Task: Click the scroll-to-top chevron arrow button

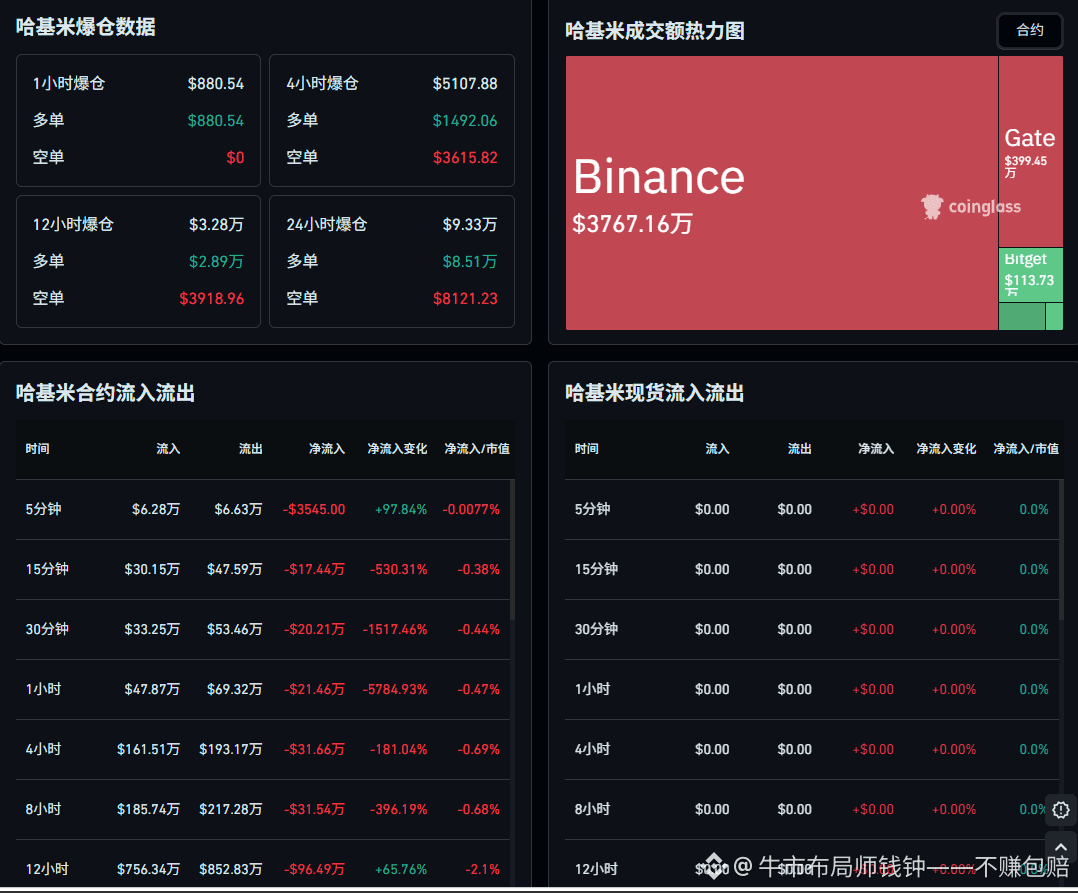Action: (x=1061, y=847)
